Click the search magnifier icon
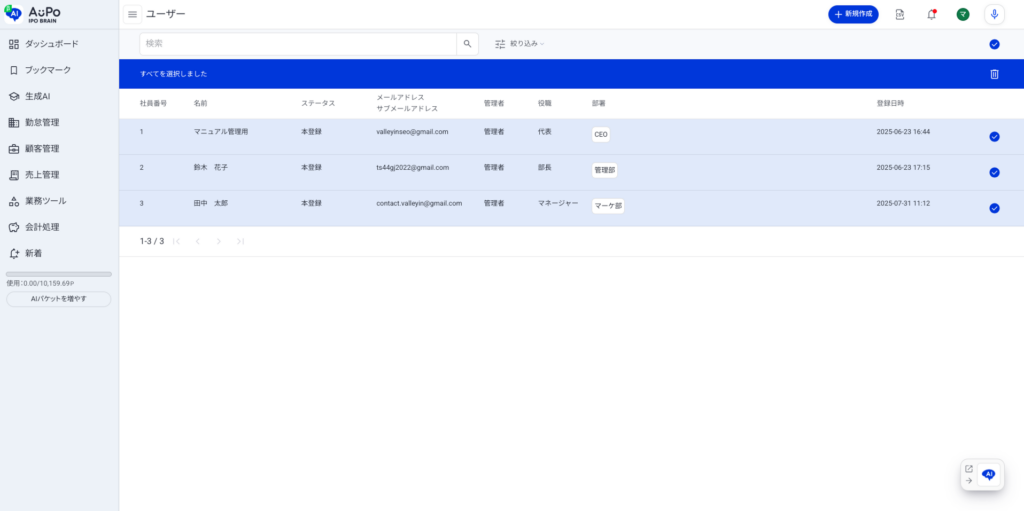The image size is (1024, 511). pyautogui.click(x=467, y=44)
